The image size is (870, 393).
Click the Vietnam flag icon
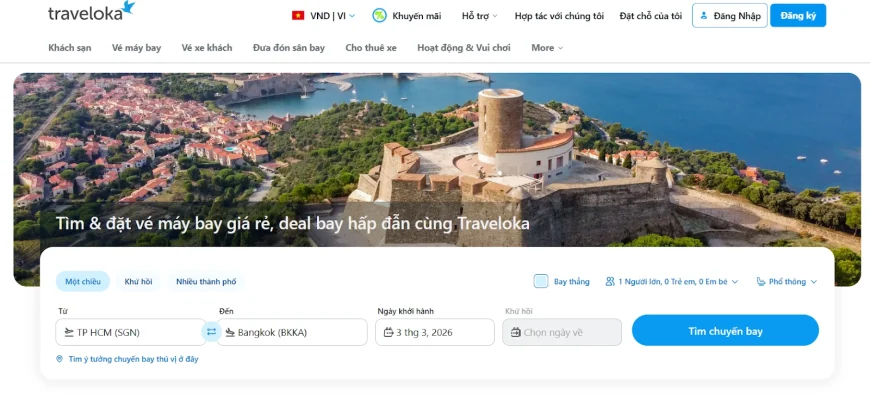[298, 16]
